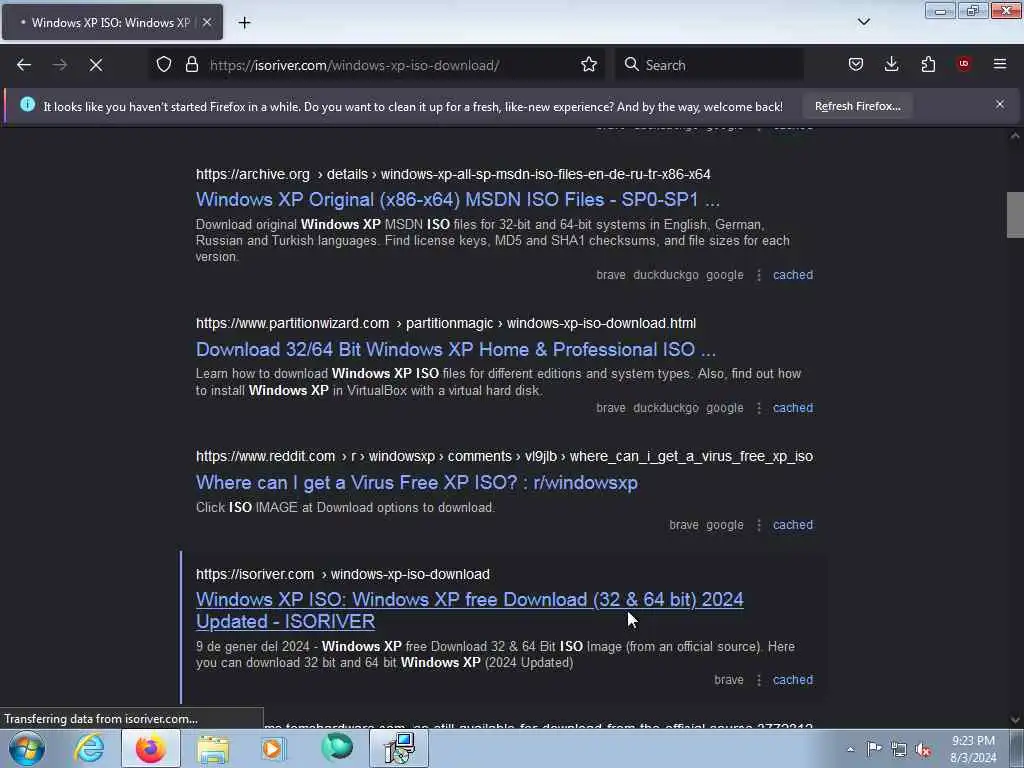Open a new tab
This screenshot has width=1024, height=768.
tap(244, 23)
